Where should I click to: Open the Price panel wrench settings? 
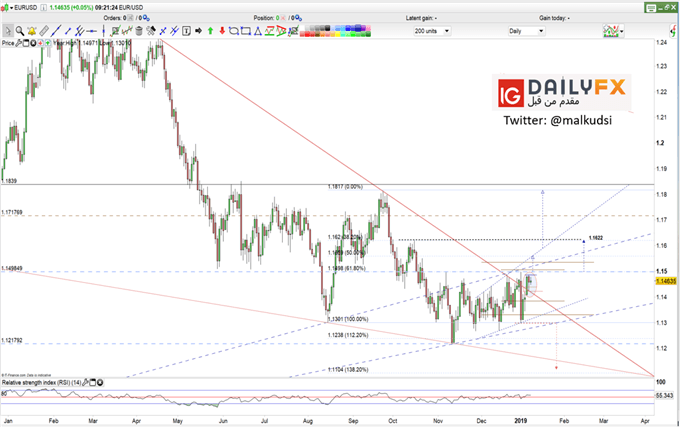click(19, 43)
